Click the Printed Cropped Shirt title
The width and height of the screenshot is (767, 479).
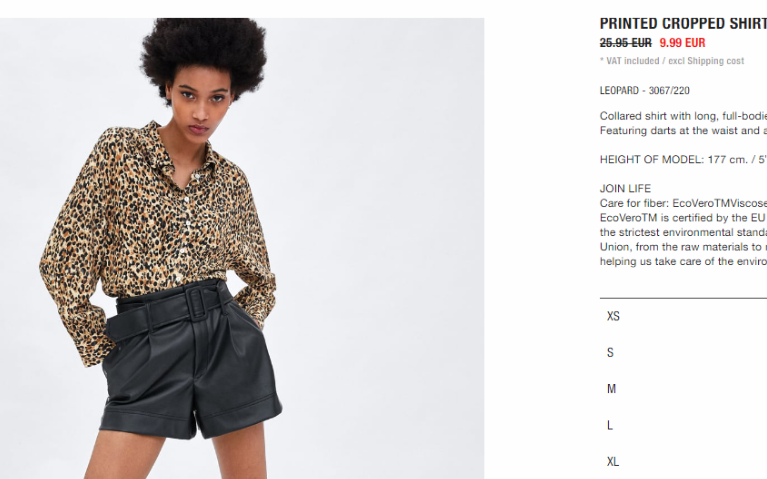click(683, 23)
